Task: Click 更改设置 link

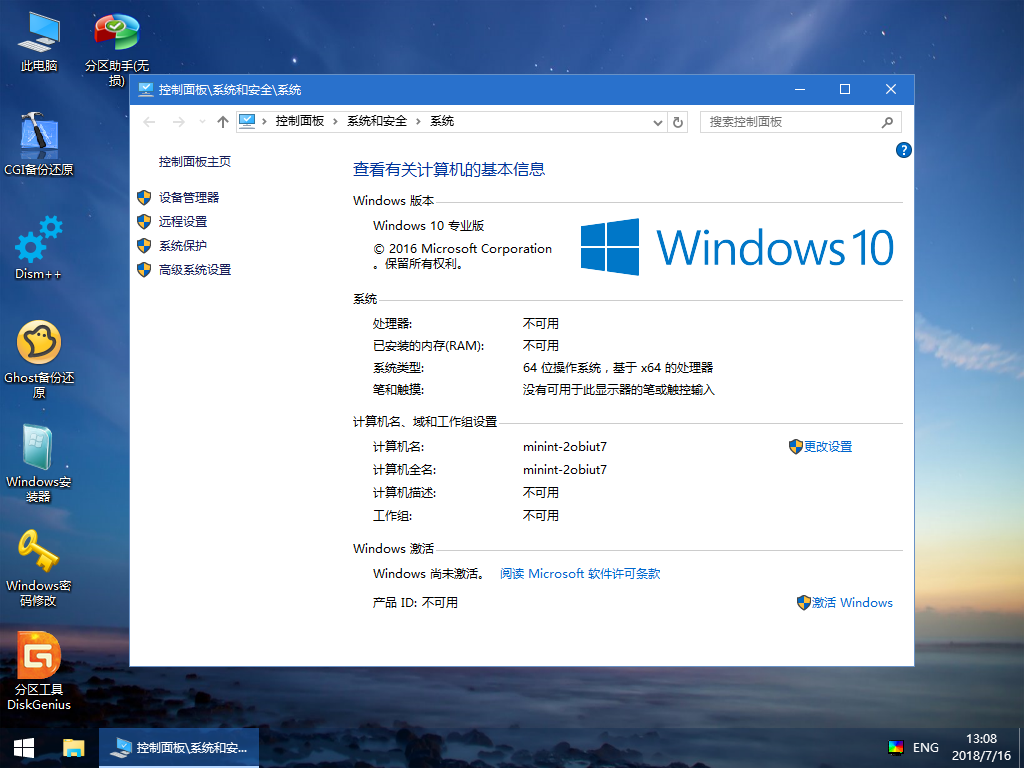Action: tap(827, 447)
